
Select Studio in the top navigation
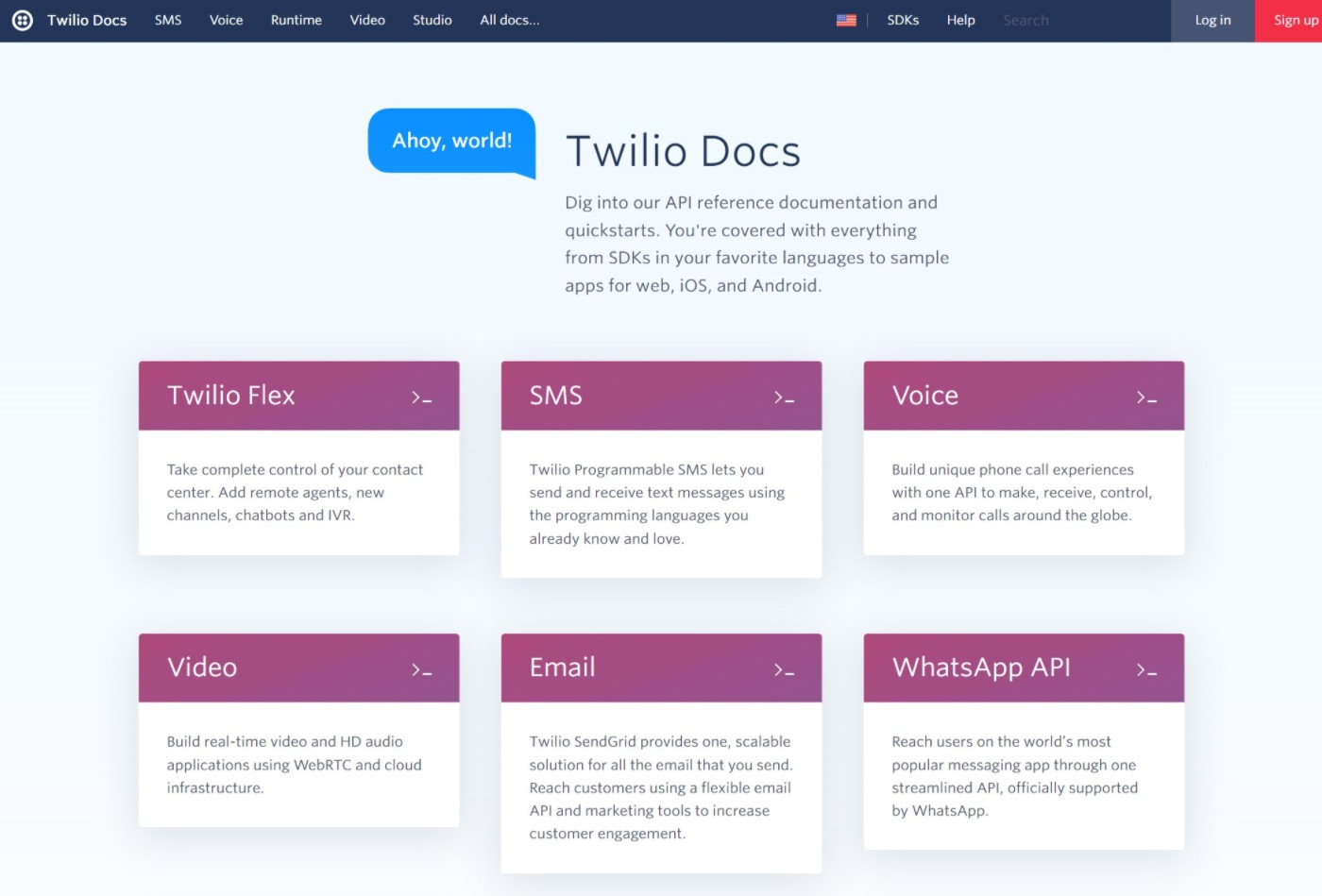click(x=432, y=19)
